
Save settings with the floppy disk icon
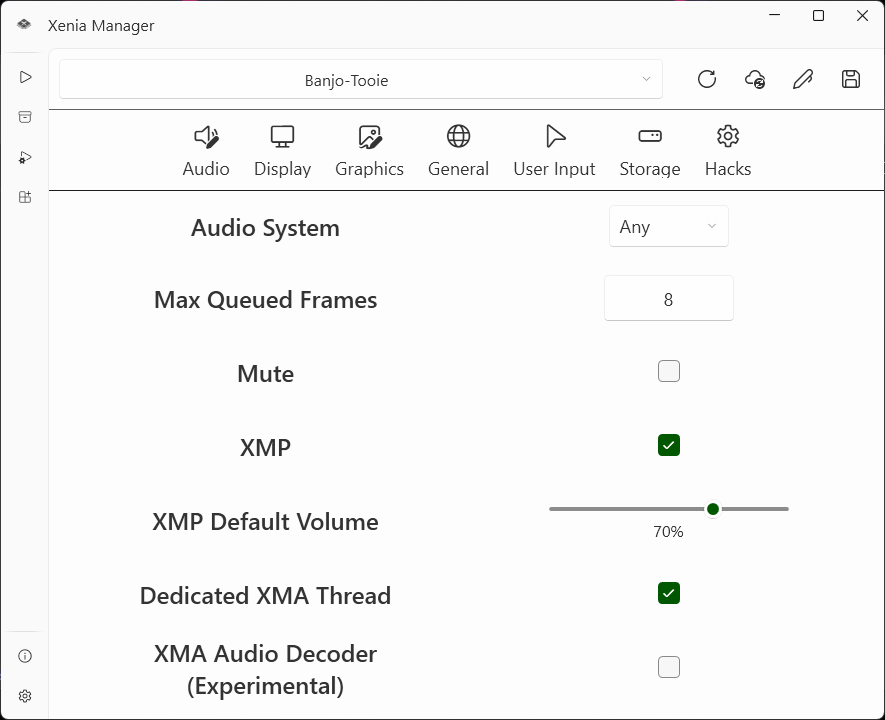(851, 80)
